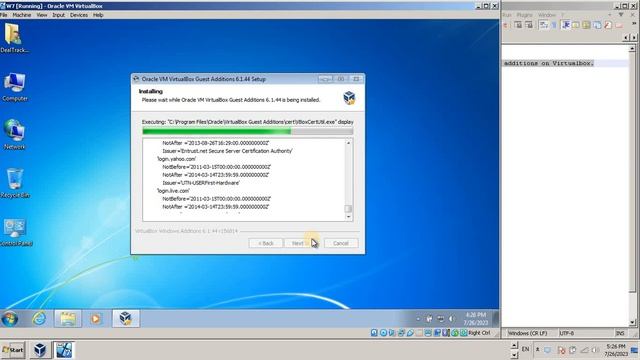Click the host Start button

tap(13, 350)
